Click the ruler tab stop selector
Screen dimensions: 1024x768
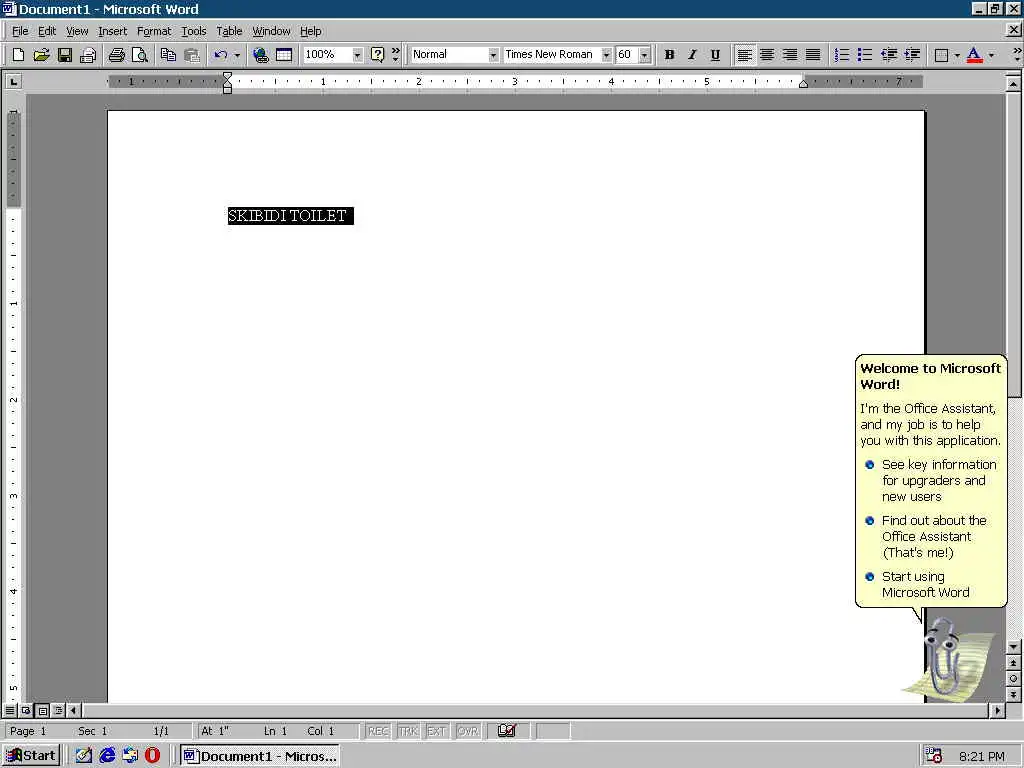point(13,82)
